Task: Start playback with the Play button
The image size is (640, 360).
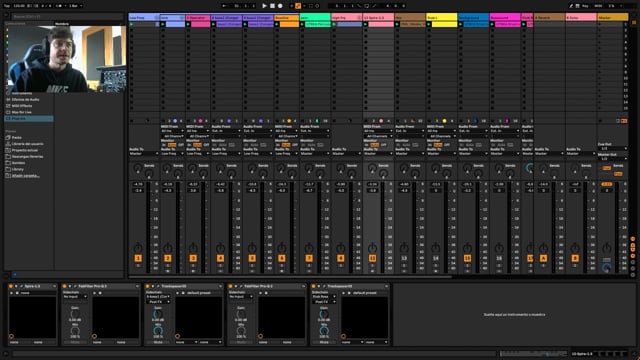Action: click(x=264, y=6)
